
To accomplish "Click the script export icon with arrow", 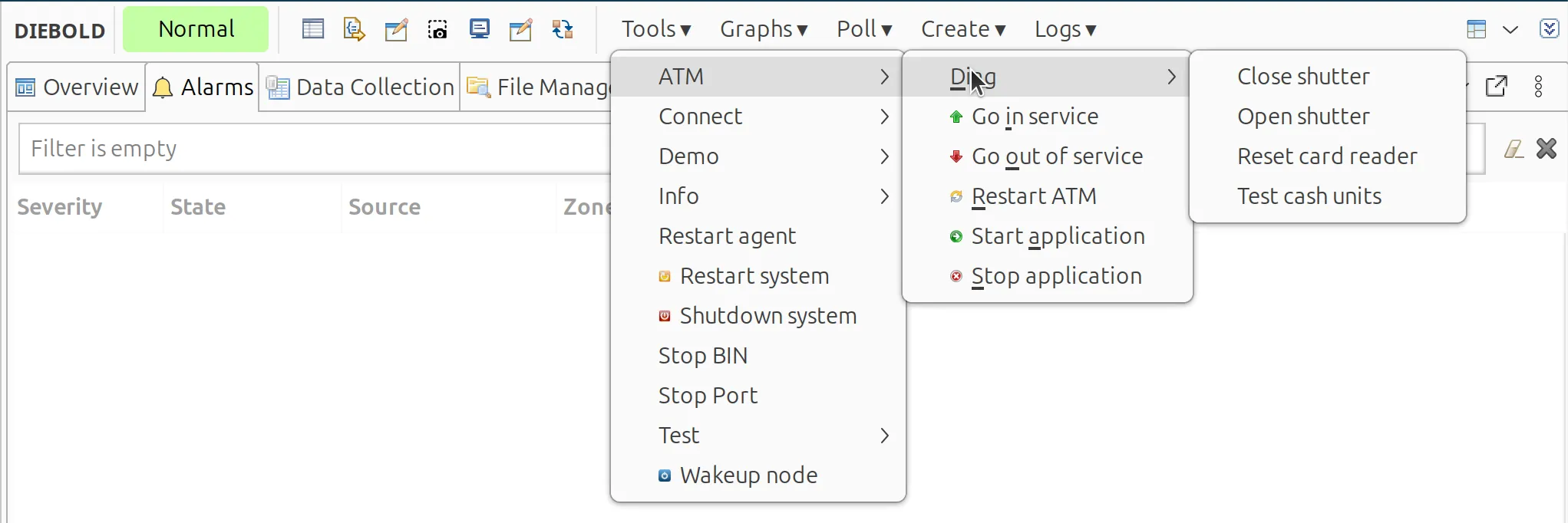I will click(x=354, y=30).
